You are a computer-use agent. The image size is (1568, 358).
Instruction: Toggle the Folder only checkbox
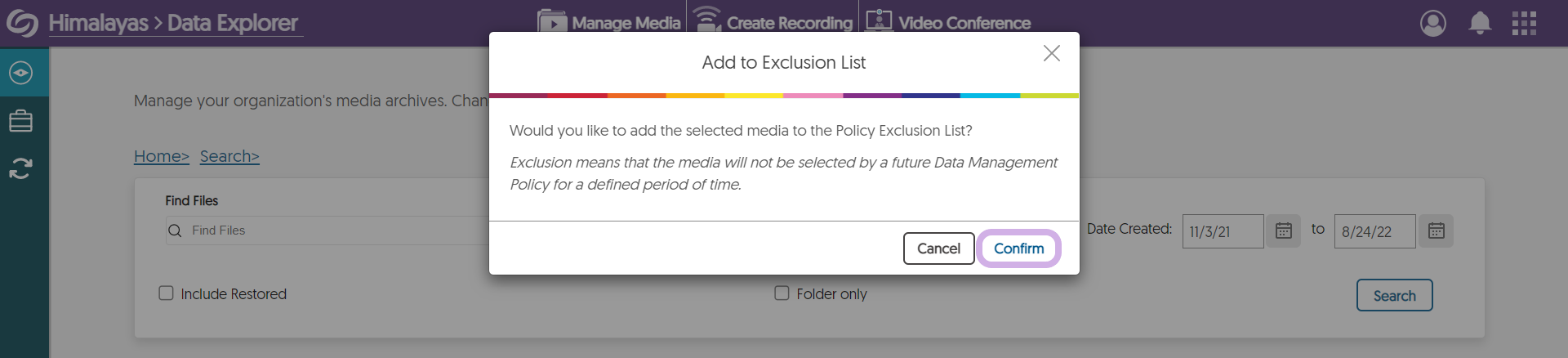click(782, 293)
